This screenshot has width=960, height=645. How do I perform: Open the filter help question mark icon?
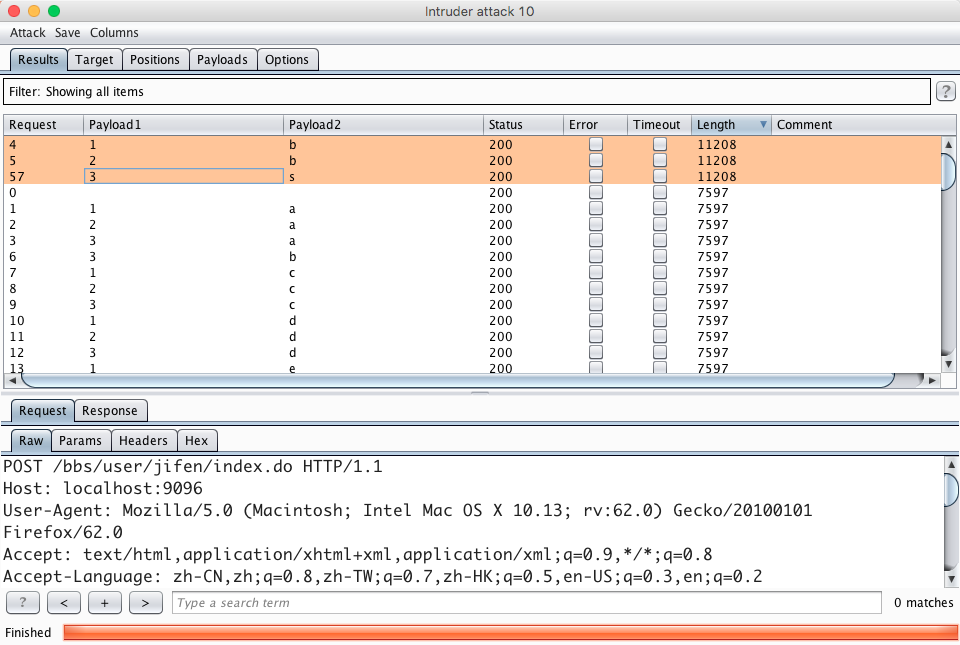point(945,92)
